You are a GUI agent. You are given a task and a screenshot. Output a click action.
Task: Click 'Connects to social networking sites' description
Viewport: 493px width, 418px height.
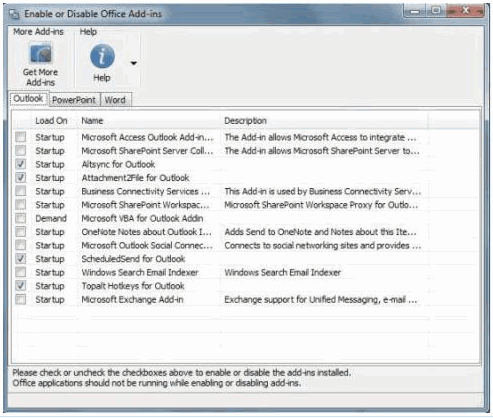pos(323,246)
